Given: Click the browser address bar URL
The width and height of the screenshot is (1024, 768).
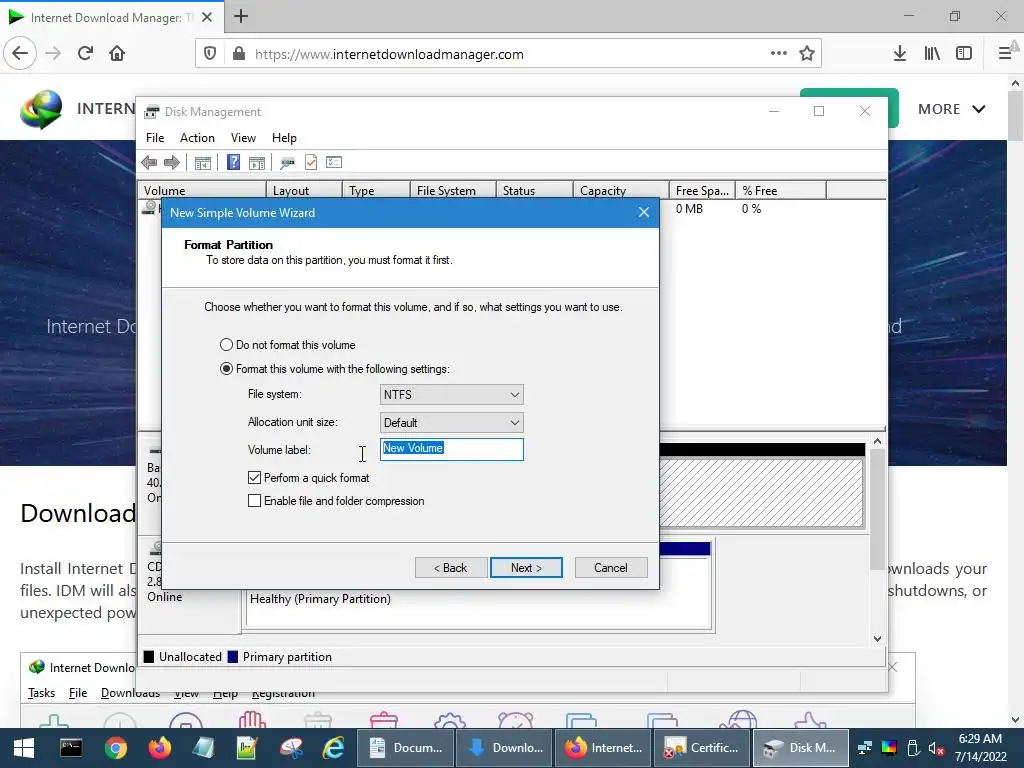Looking at the screenshot, I should coord(389,54).
